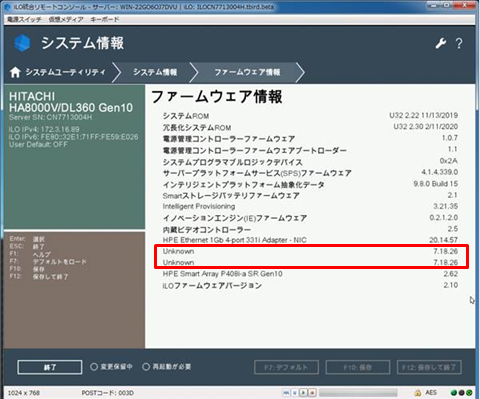The image size is (480, 399).
Task: Click the iLO console title bar icon
Action: 8,6
